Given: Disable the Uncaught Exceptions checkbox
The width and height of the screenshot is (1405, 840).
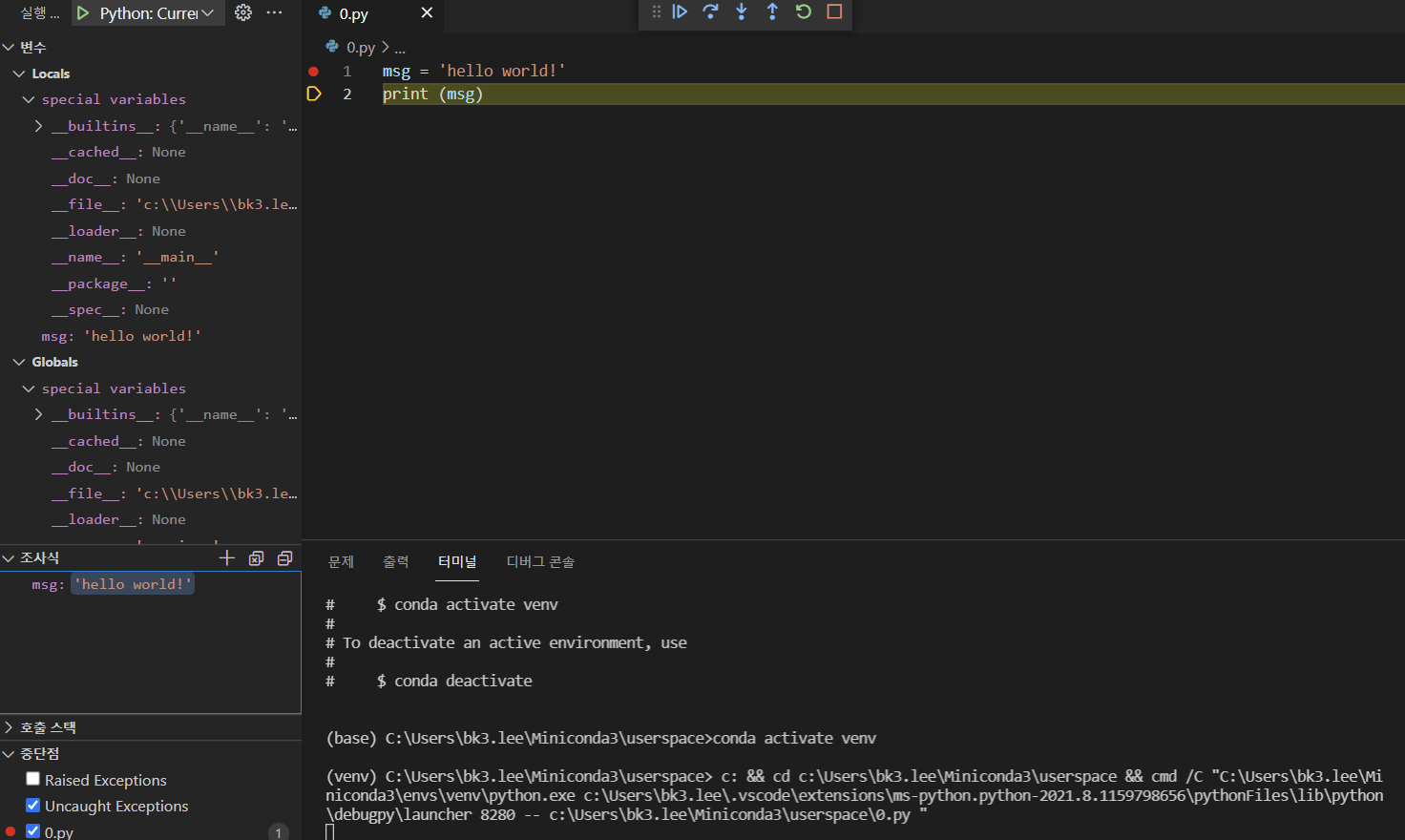Looking at the screenshot, I should 32,806.
